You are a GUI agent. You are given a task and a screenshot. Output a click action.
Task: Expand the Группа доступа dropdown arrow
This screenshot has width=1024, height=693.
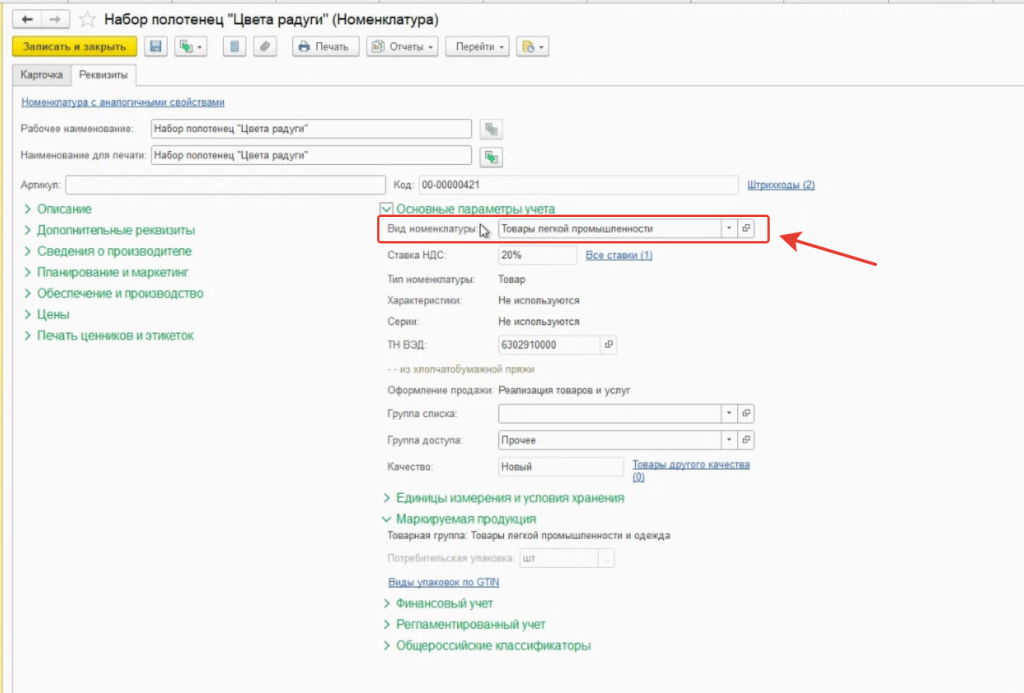click(729, 439)
